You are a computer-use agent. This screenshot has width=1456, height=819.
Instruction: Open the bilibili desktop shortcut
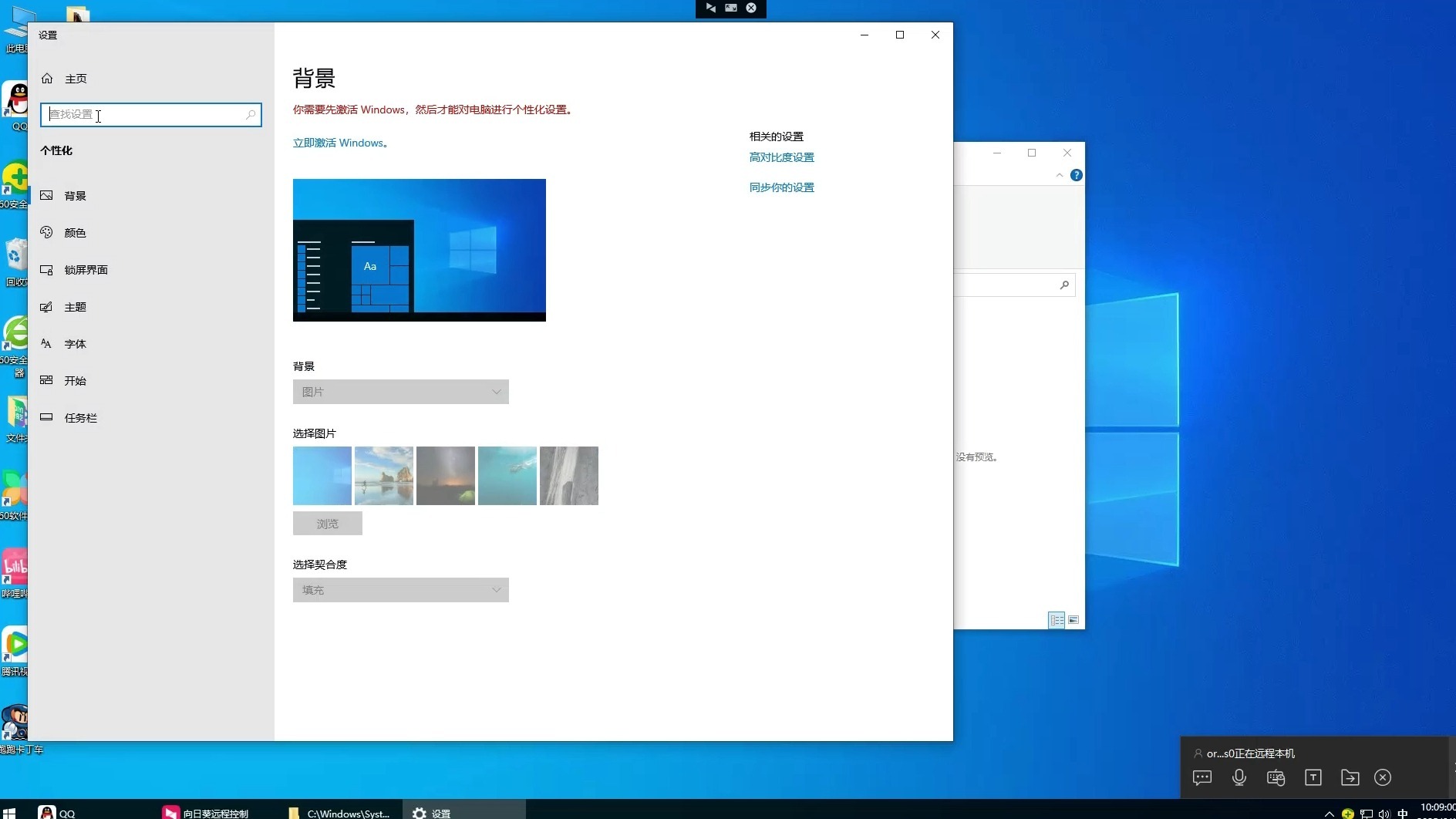coord(14,573)
